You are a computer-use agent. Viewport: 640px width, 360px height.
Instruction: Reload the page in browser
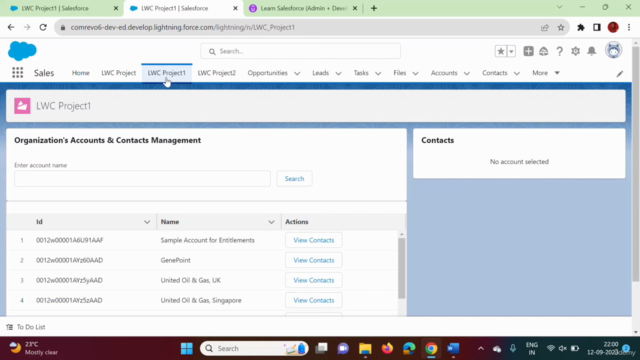click(x=43, y=27)
